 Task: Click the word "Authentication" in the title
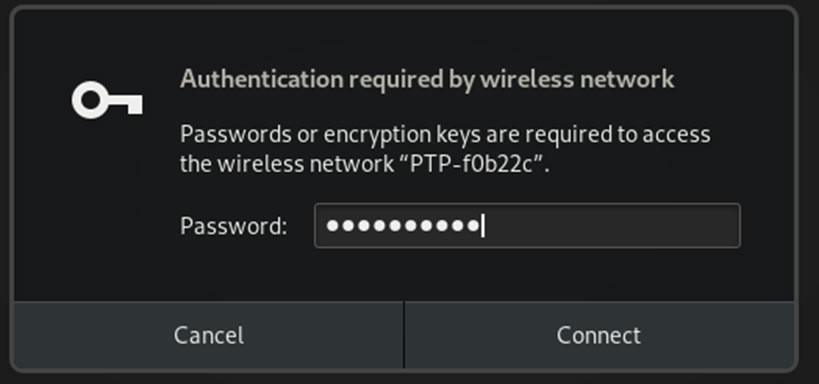pyautogui.click(x=262, y=79)
